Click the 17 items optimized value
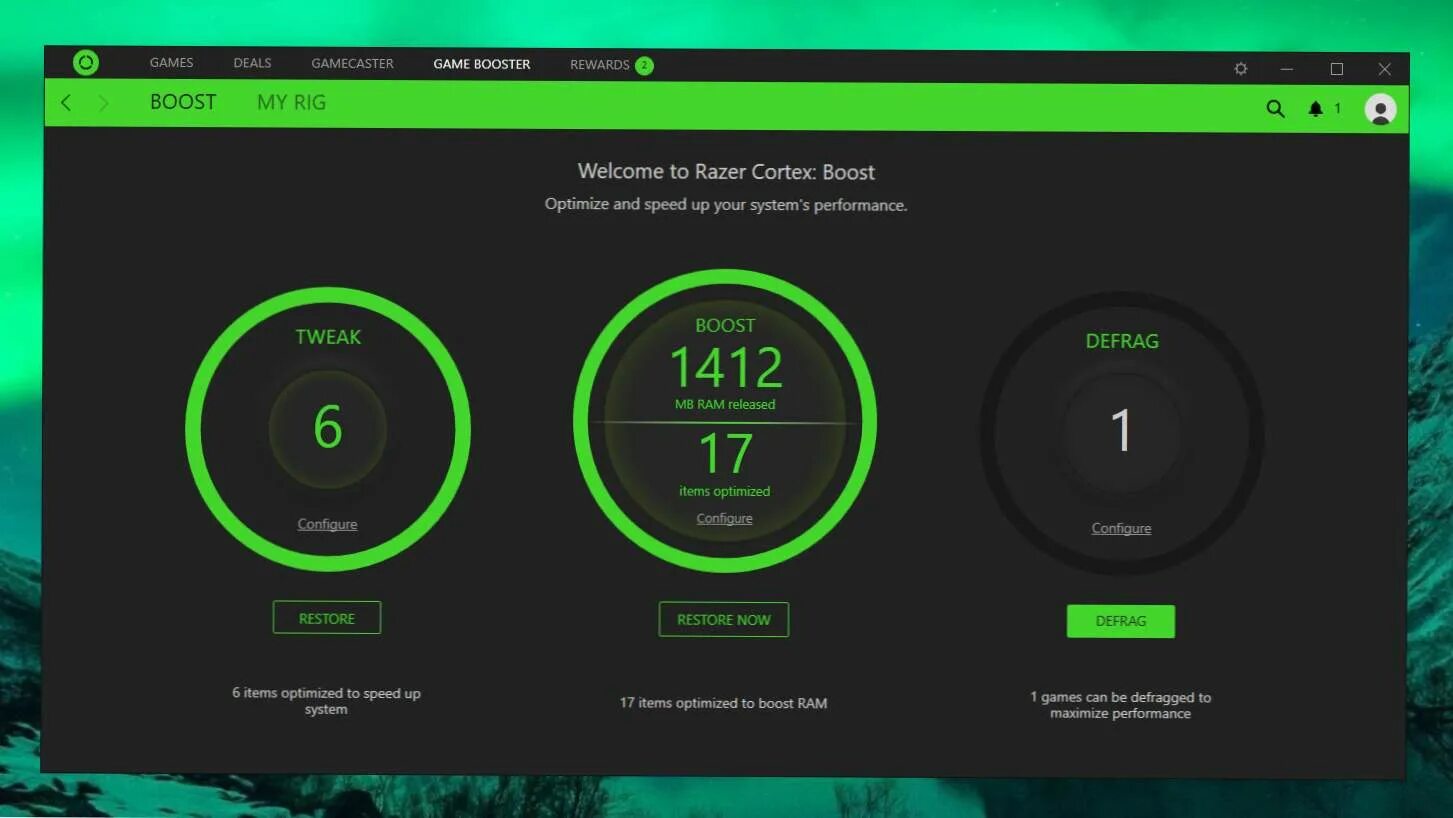1453x818 pixels. point(725,454)
